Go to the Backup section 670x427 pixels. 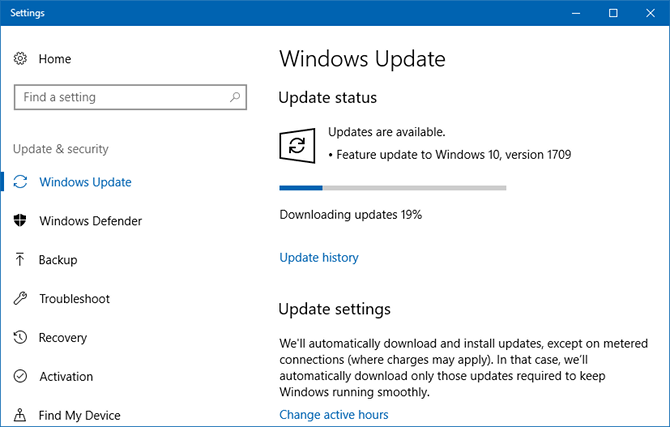[58, 260]
